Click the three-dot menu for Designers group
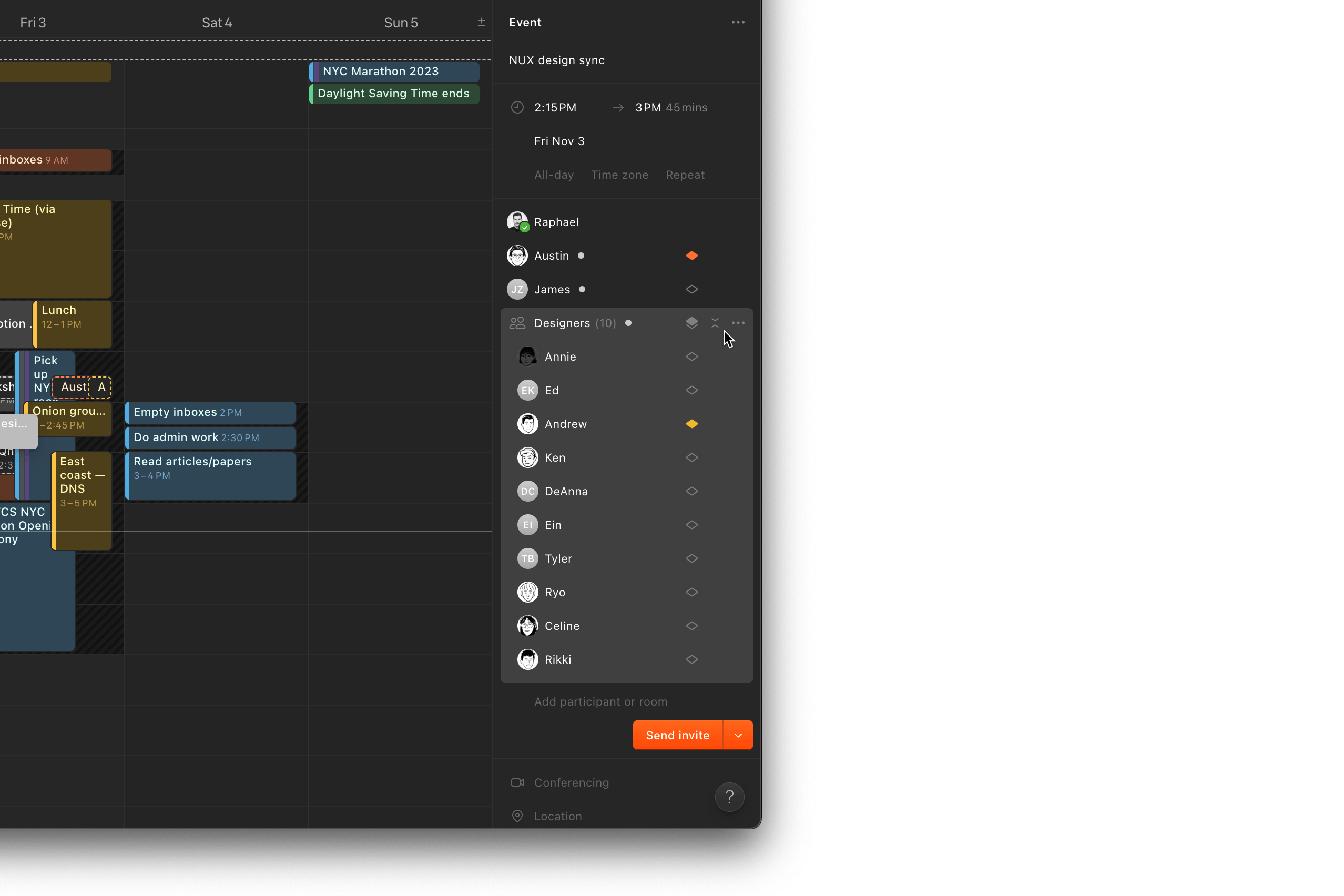The width and height of the screenshot is (1344, 896). 738,322
